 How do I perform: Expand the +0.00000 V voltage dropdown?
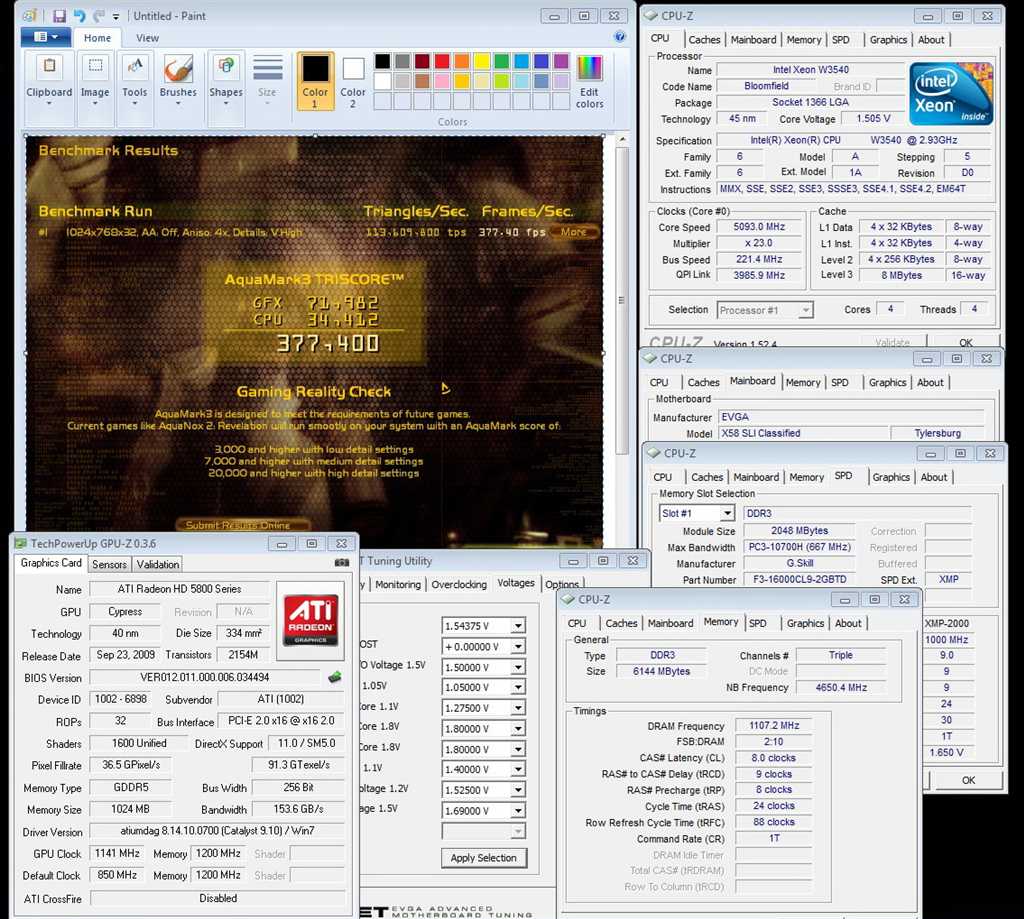point(518,647)
